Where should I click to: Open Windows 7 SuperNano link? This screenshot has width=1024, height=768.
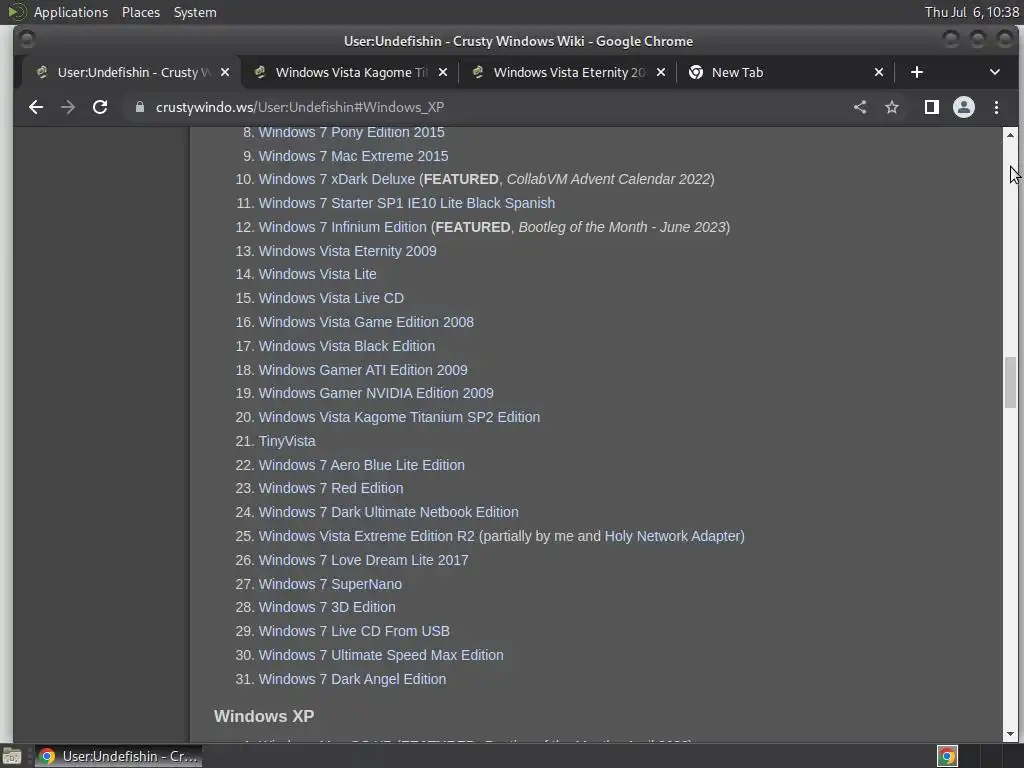[x=330, y=584]
